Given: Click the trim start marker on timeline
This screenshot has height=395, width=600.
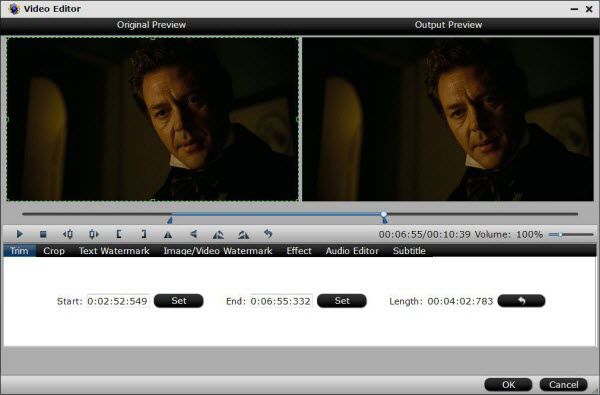Looking at the screenshot, I should coord(170,220).
